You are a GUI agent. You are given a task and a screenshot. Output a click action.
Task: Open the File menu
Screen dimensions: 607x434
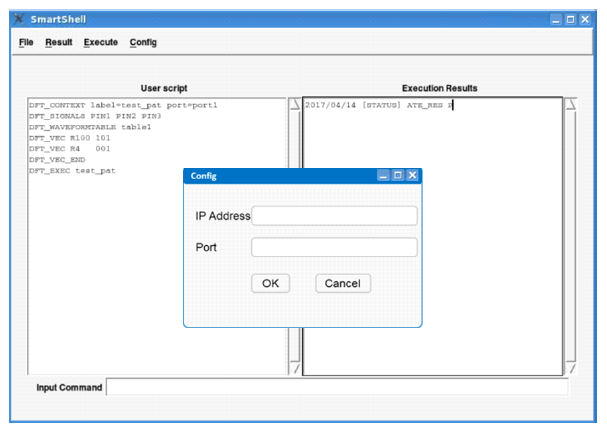click(25, 42)
